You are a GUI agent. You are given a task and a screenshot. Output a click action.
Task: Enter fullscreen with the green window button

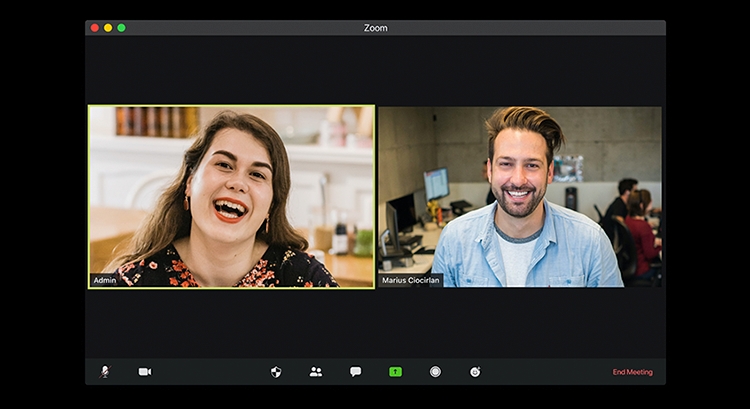pos(121,28)
